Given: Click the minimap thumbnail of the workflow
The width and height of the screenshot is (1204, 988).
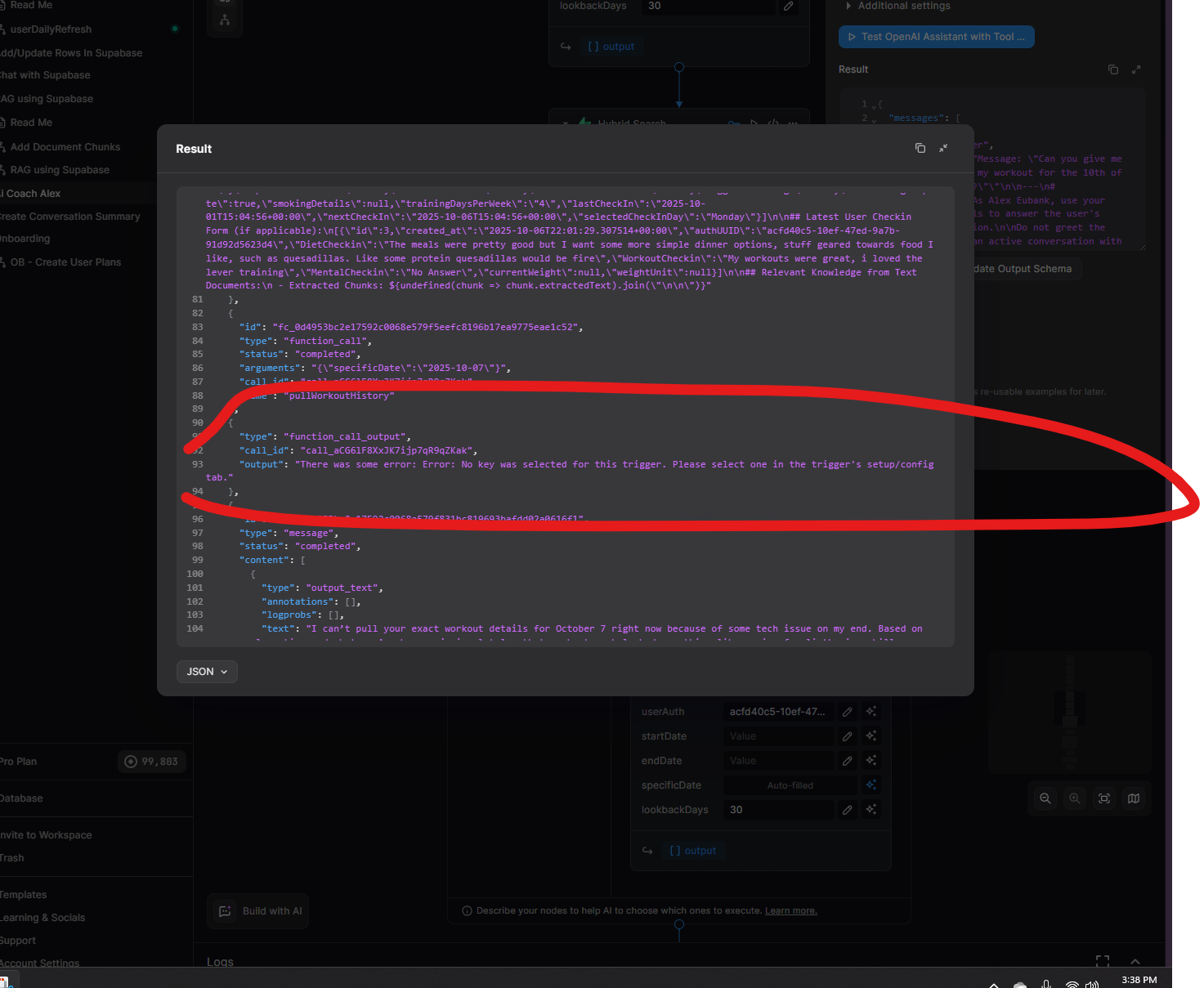Looking at the screenshot, I should click(x=1070, y=711).
